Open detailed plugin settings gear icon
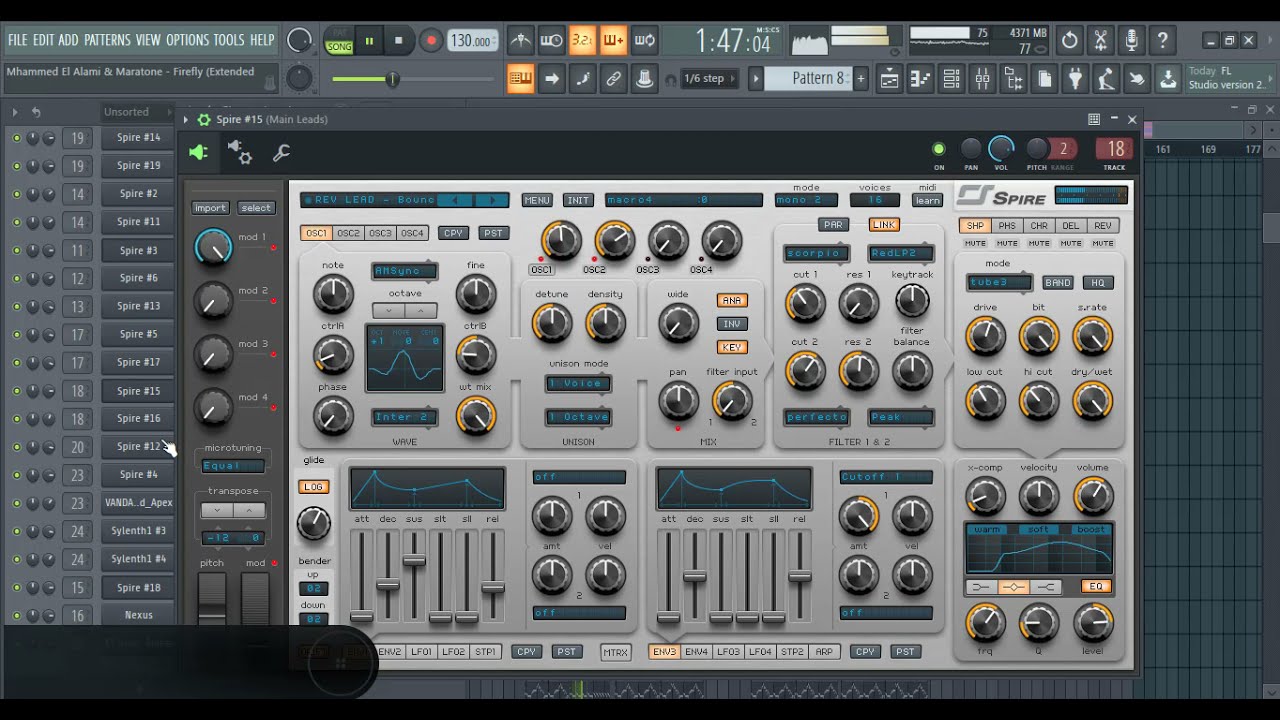Image resolution: width=1280 pixels, height=720 pixels. click(x=240, y=152)
